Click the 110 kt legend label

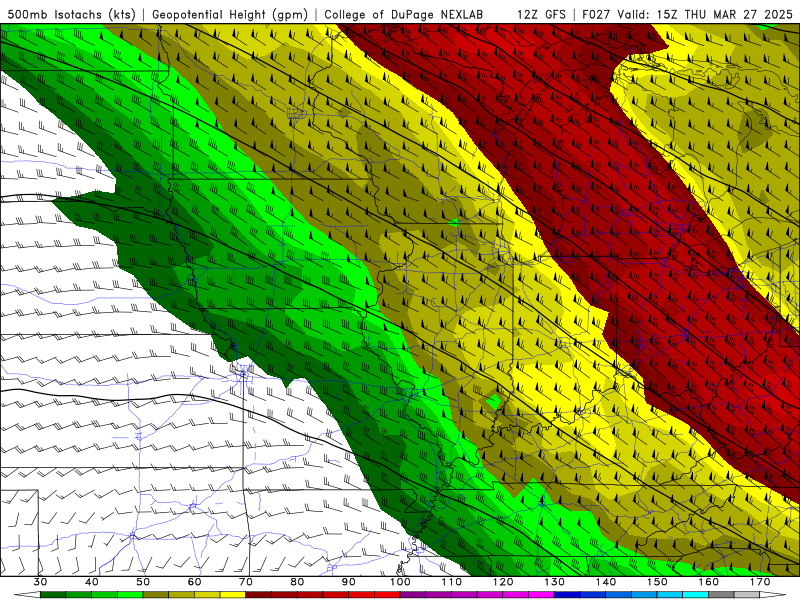[x=452, y=582]
